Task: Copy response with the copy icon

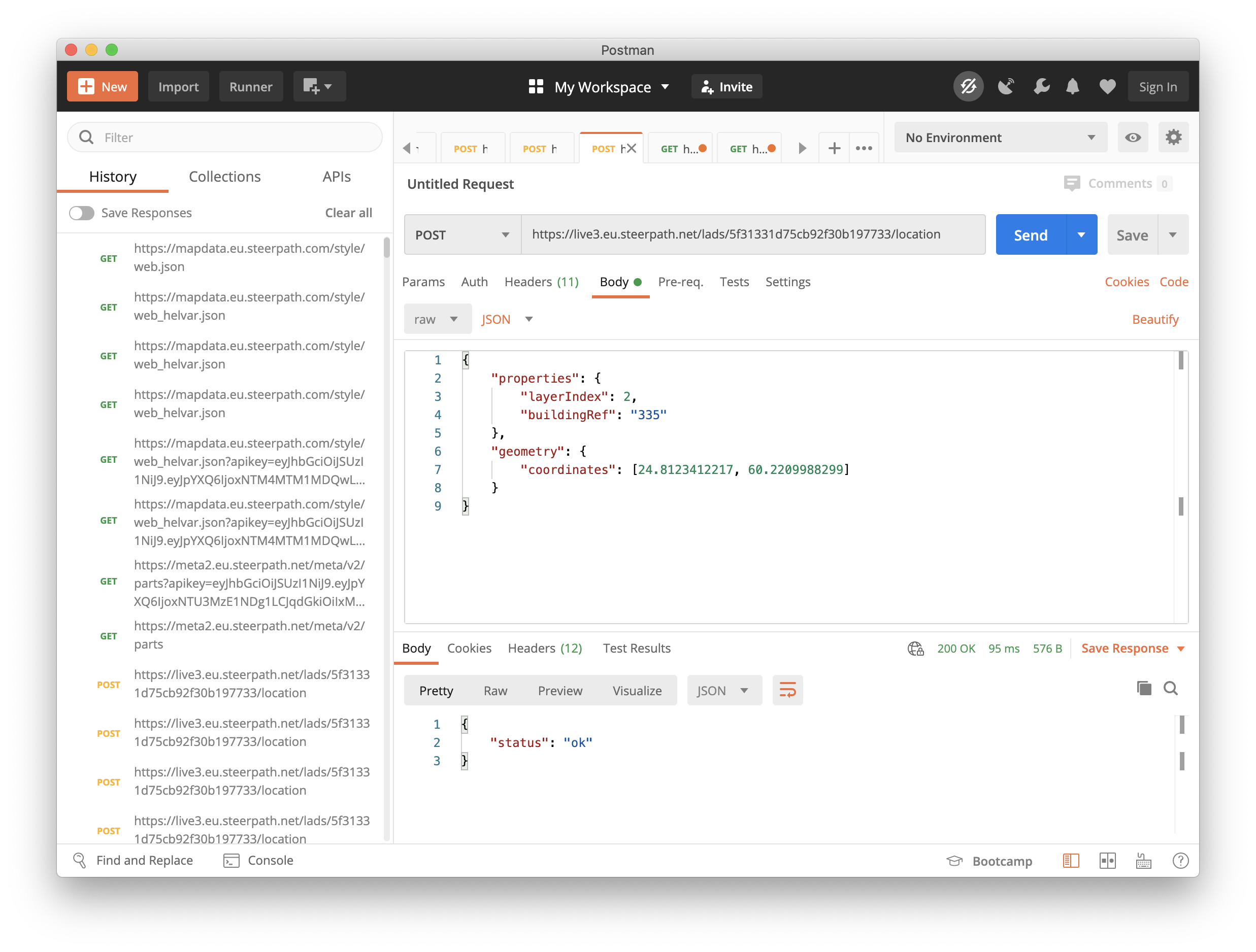Action: click(1144, 689)
